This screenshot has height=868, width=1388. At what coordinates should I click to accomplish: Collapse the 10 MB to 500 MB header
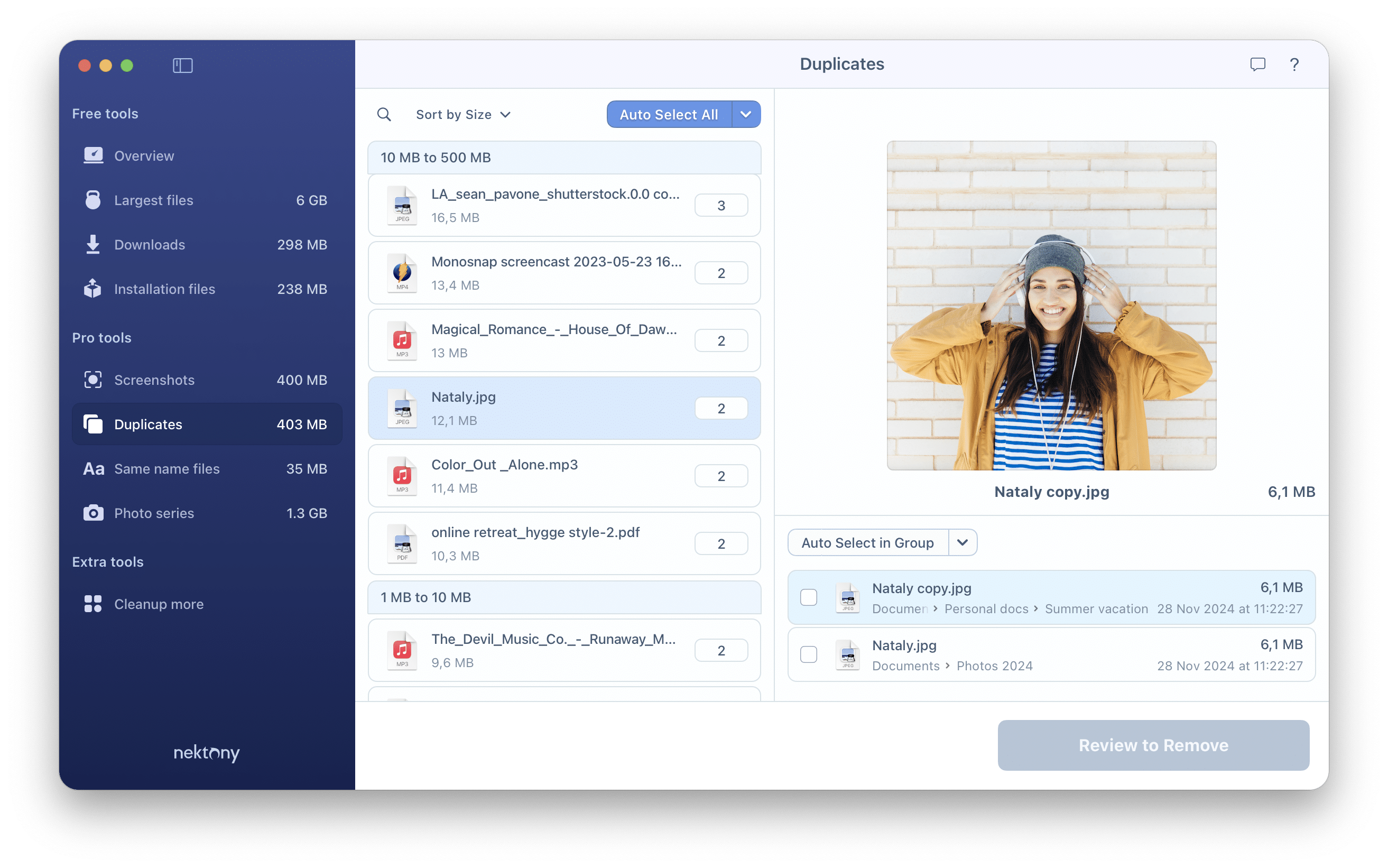tap(565, 158)
